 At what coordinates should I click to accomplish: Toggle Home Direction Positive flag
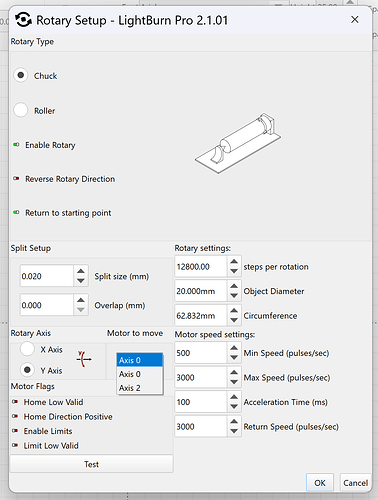(x=15, y=416)
